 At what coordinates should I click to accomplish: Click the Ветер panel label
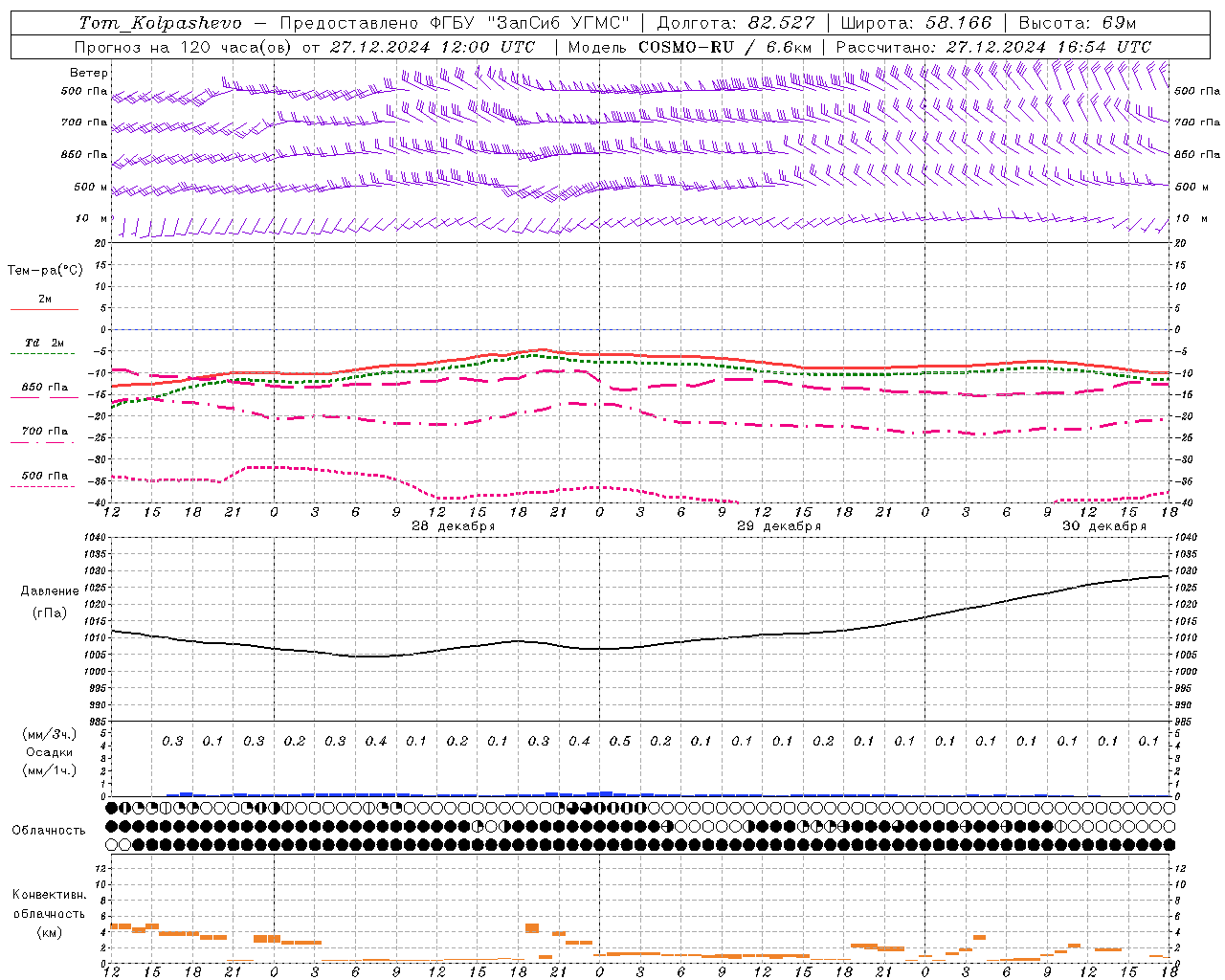[x=89, y=73]
